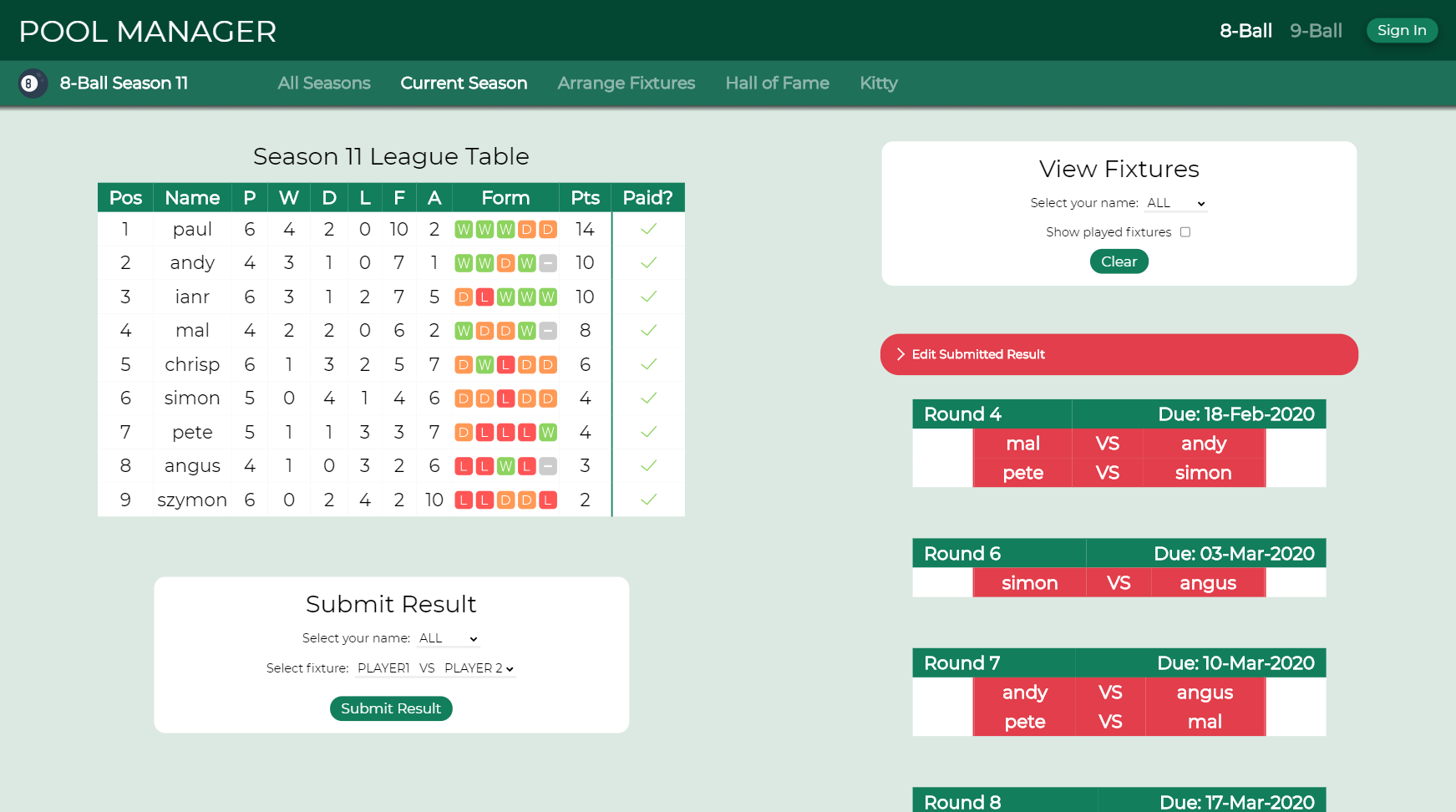
Task: Click the first form badge in paul's row
Action: [464, 229]
